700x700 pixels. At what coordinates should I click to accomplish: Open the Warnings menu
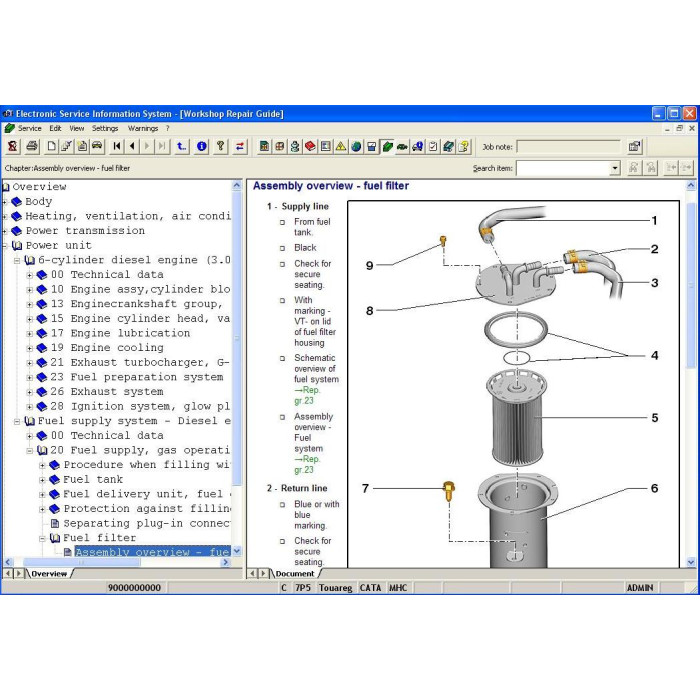click(x=143, y=129)
